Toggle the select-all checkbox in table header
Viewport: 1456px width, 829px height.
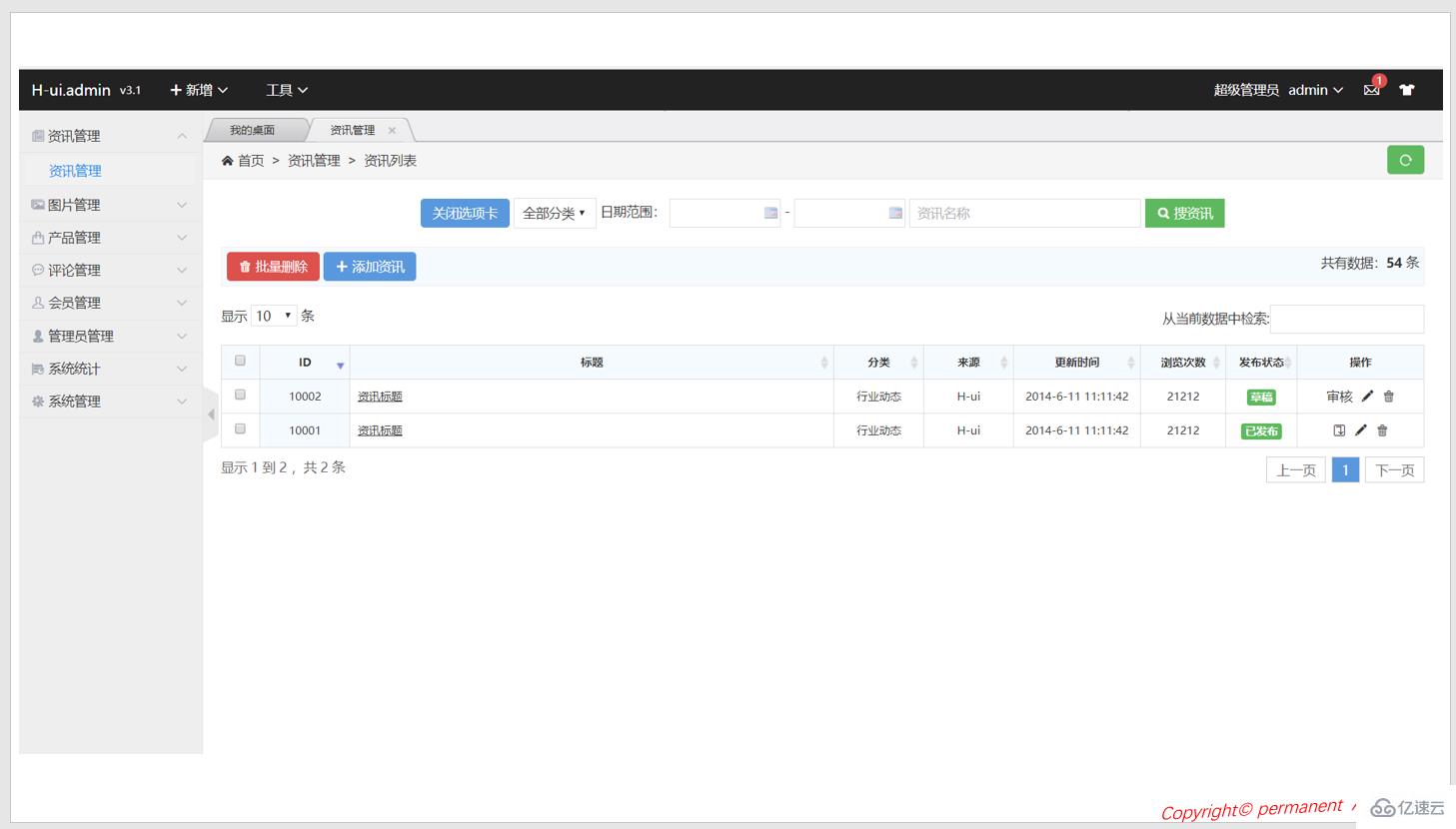[240, 361]
